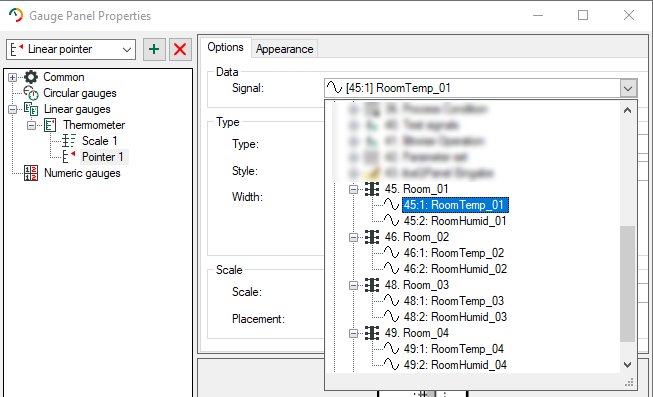Collapse the 49. Room_04 group
Viewport: 653px width, 397px height.
click(353, 333)
